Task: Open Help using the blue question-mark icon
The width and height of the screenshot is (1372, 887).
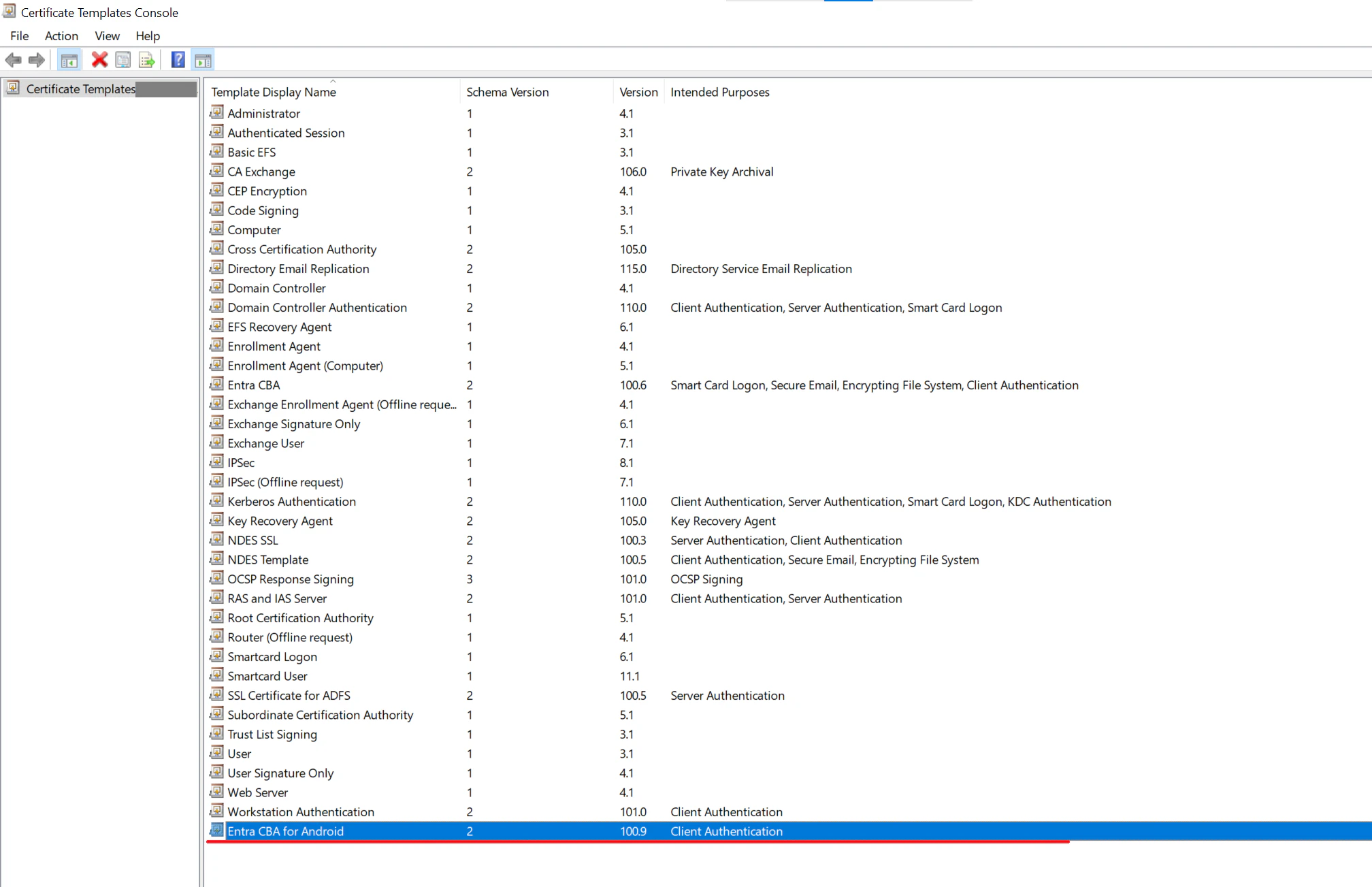Action: (178, 60)
